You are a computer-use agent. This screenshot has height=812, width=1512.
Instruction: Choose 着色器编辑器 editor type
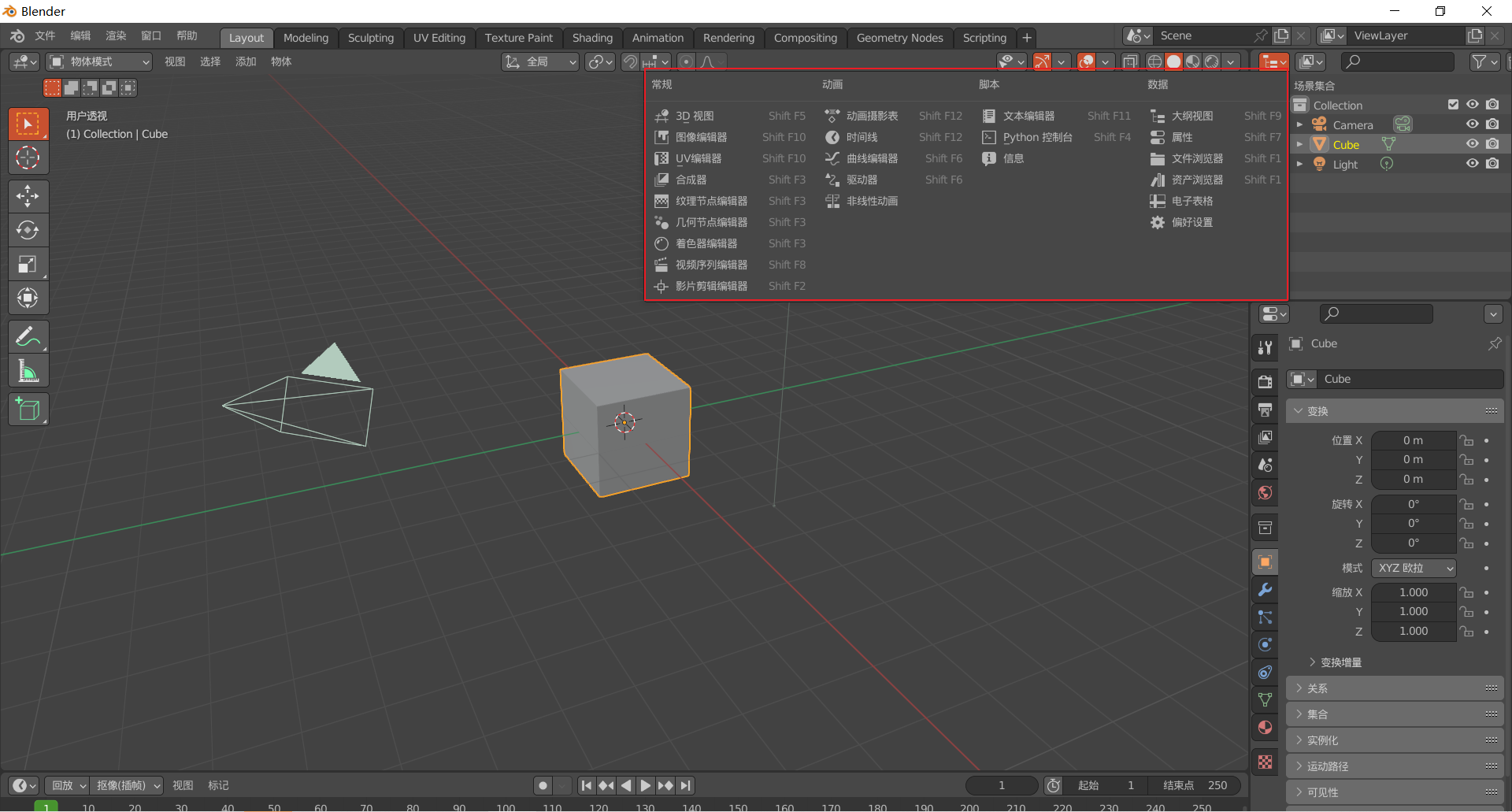pyautogui.click(x=730, y=243)
